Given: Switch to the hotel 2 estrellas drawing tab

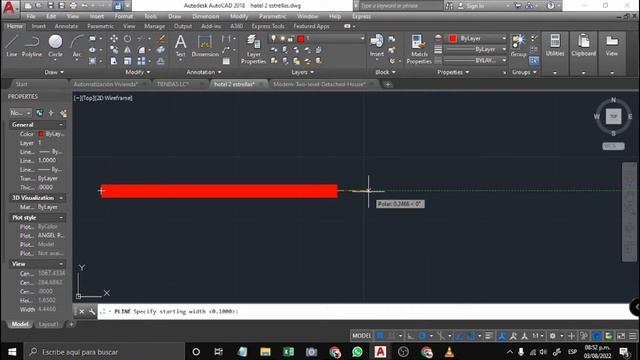Looking at the screenshot, I should point(234,84).
